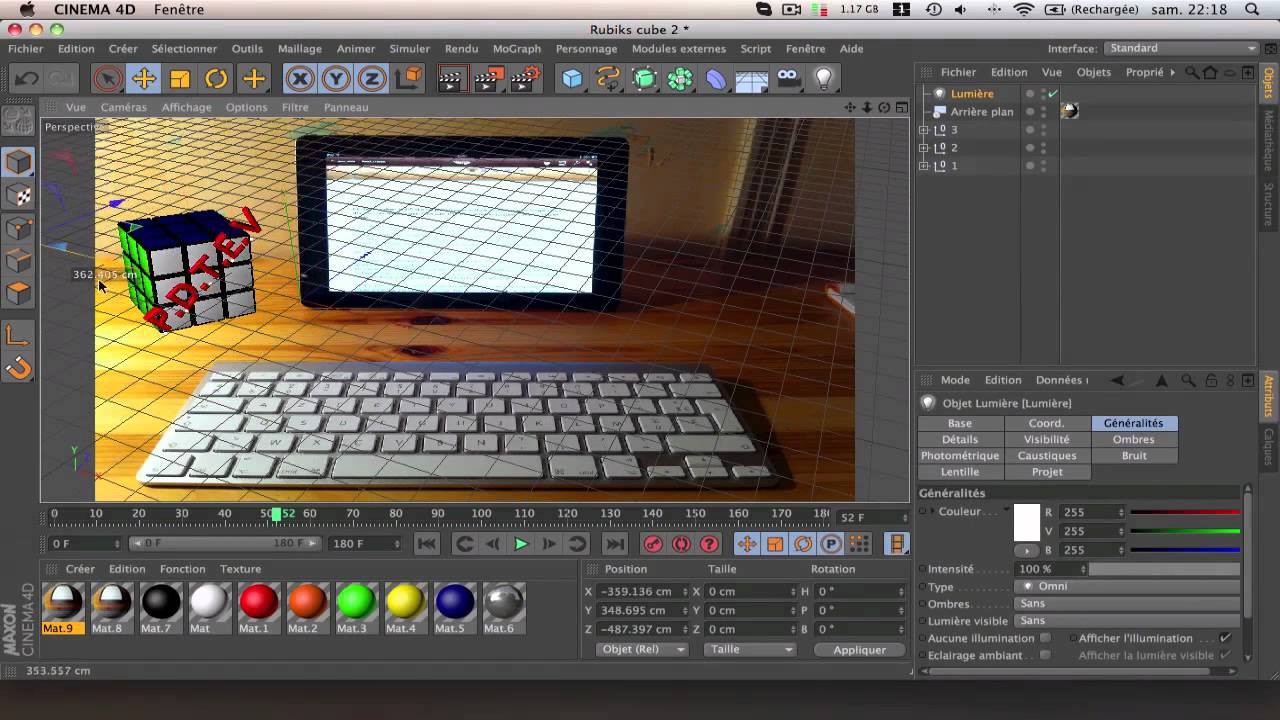Play the animation forward
Image resolution: width=1280 pixels, height=720 pixels.
tap(521, 544)
